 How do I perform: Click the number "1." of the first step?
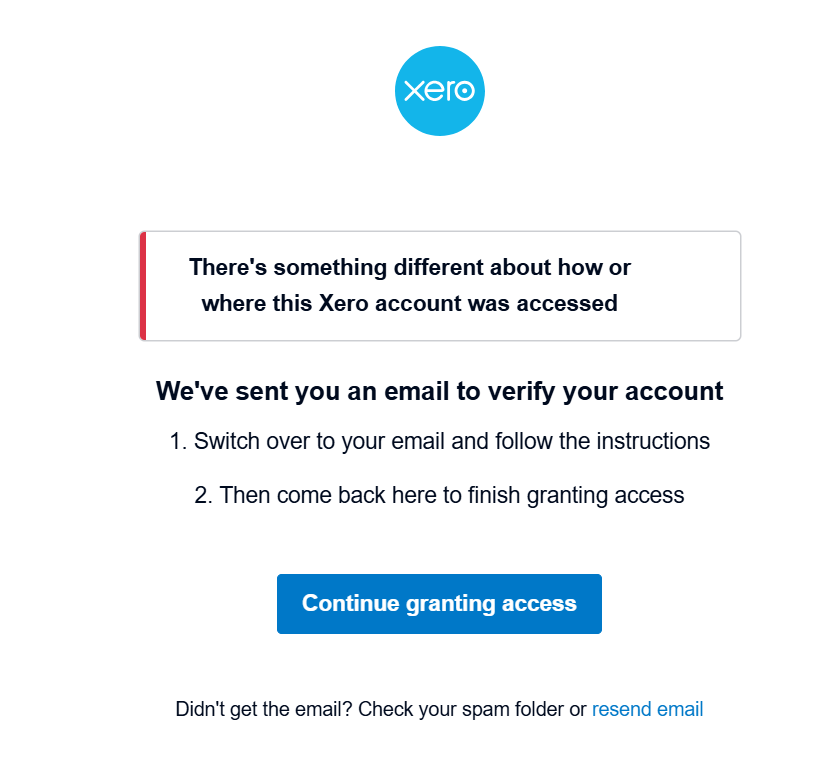coord(179,441)
